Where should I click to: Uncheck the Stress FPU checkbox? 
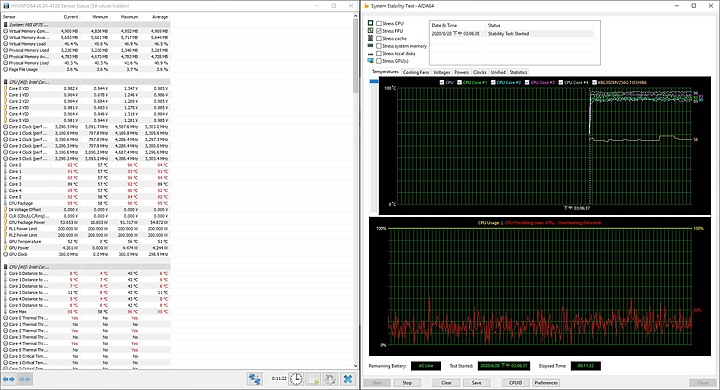379,31
